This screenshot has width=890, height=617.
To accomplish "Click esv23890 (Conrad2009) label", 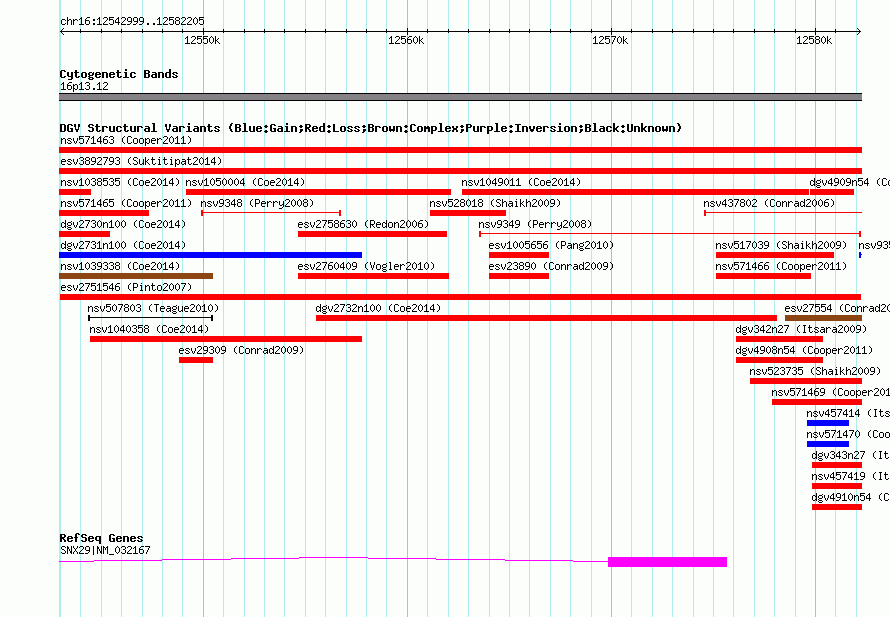I will click(x=551, y=266).
